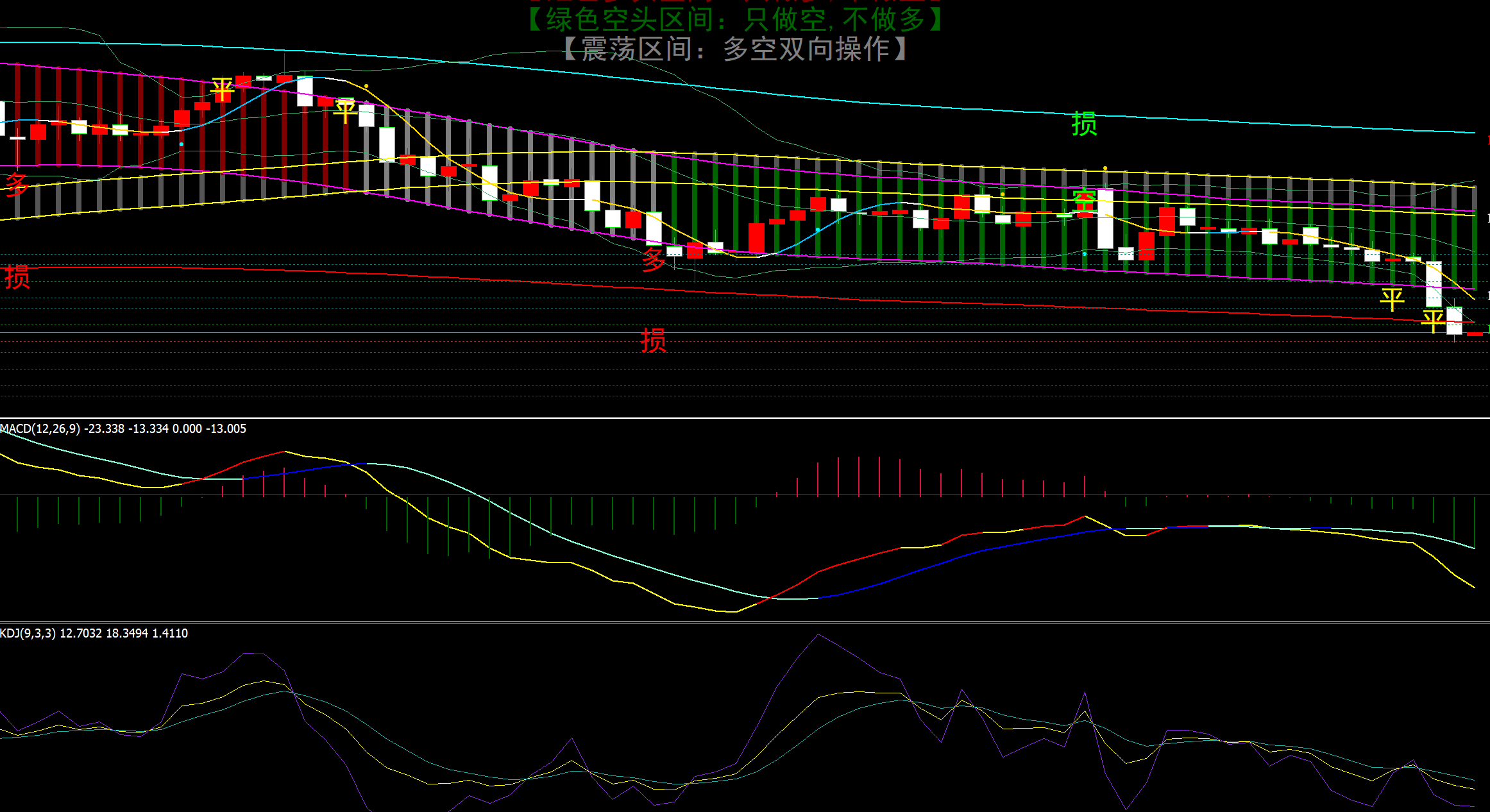Click the red 损 marker at left edge
The image size is (1490, 812).
pyautogui.click(x=17, y=277)
